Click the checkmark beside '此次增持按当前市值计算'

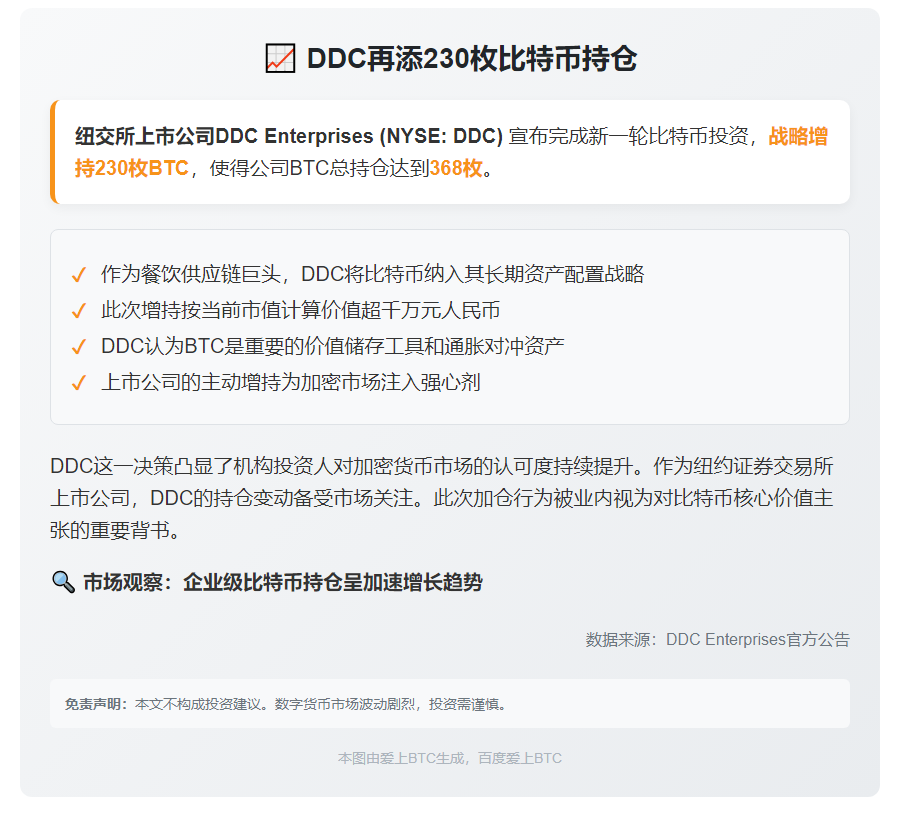pyautogui.click(x=79, y=311)
